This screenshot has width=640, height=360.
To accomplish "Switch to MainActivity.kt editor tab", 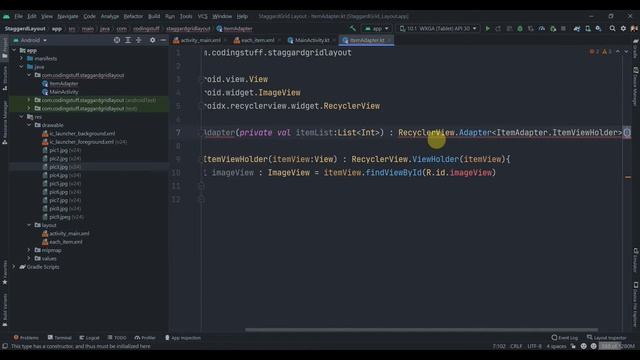I will 311,40.
